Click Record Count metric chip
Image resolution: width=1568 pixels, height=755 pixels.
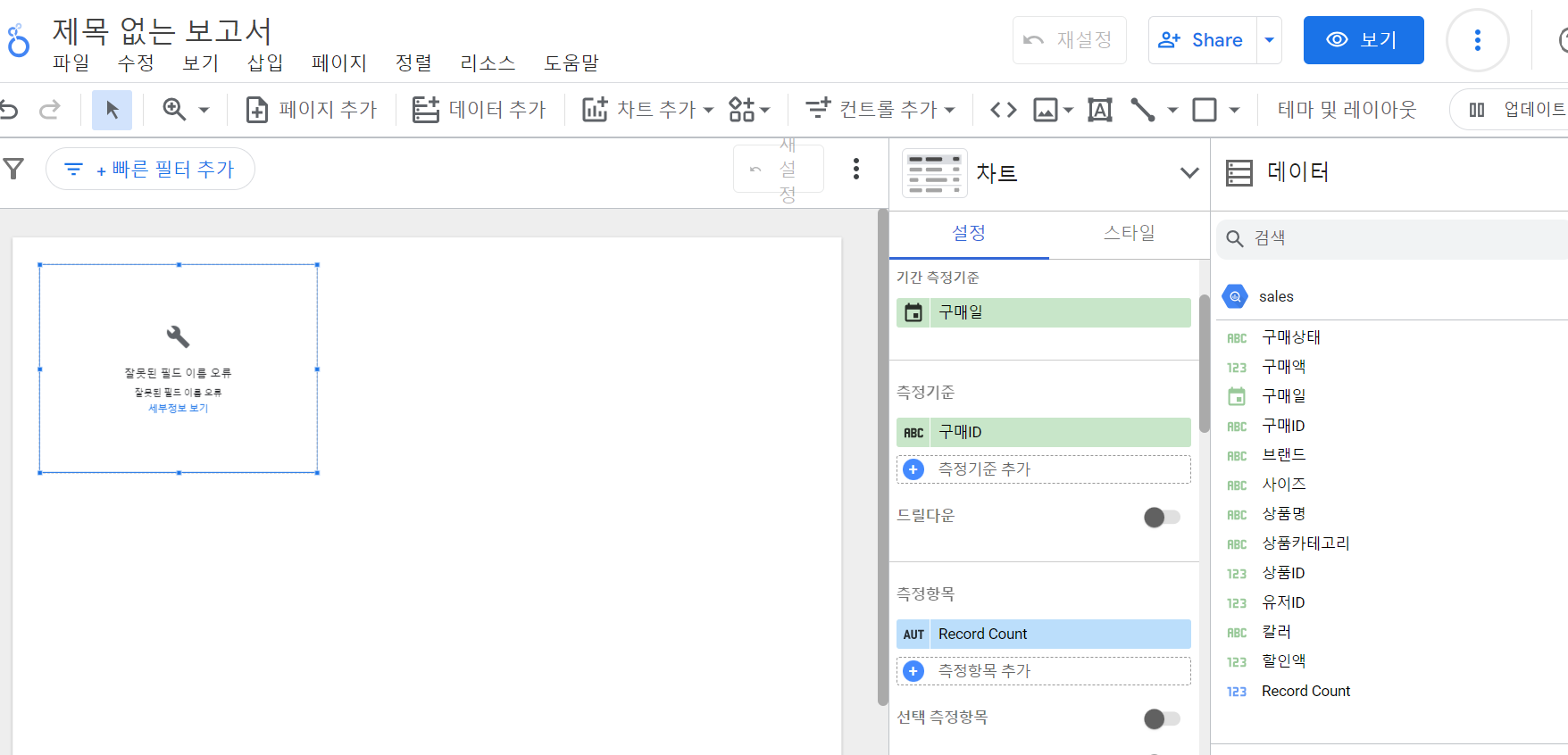(1044, 634)
